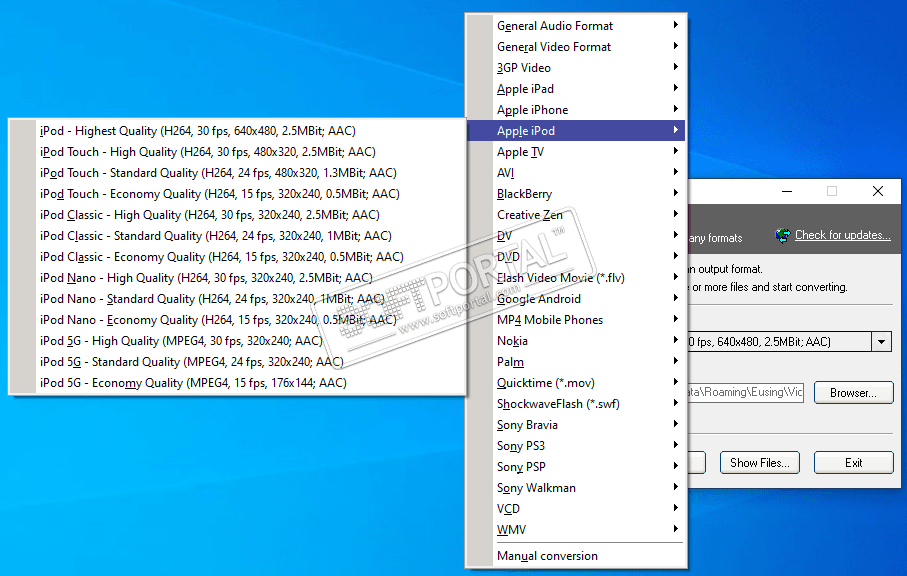Image resolution: width=907 pixels, height=576 pixels.
Task: Select iPod 5G - Economy Quality 176x144 preset
Action: coord(237,383)
